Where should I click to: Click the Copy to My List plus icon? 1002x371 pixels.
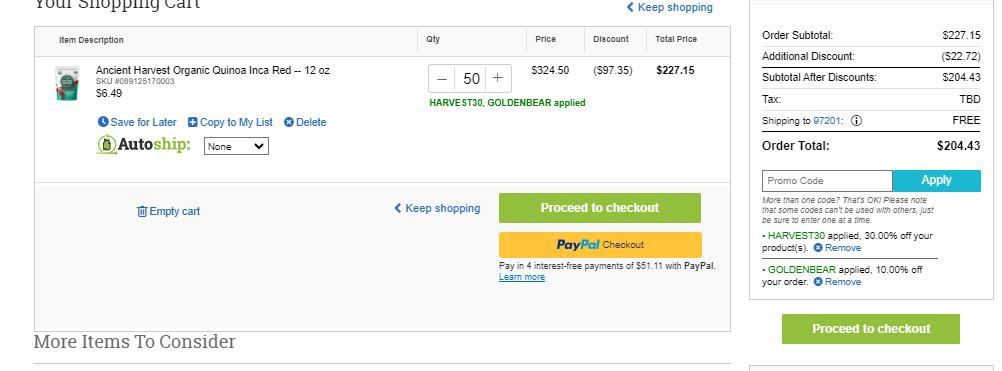click(192, 122)
